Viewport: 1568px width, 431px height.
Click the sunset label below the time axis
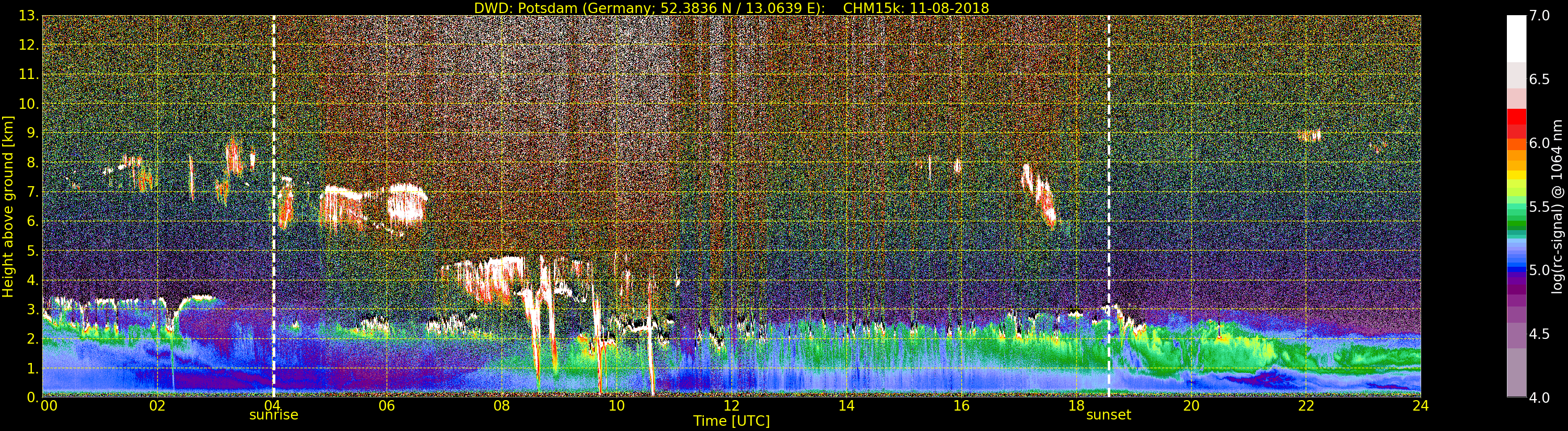pyautogui.click(x=1108, y=415)
